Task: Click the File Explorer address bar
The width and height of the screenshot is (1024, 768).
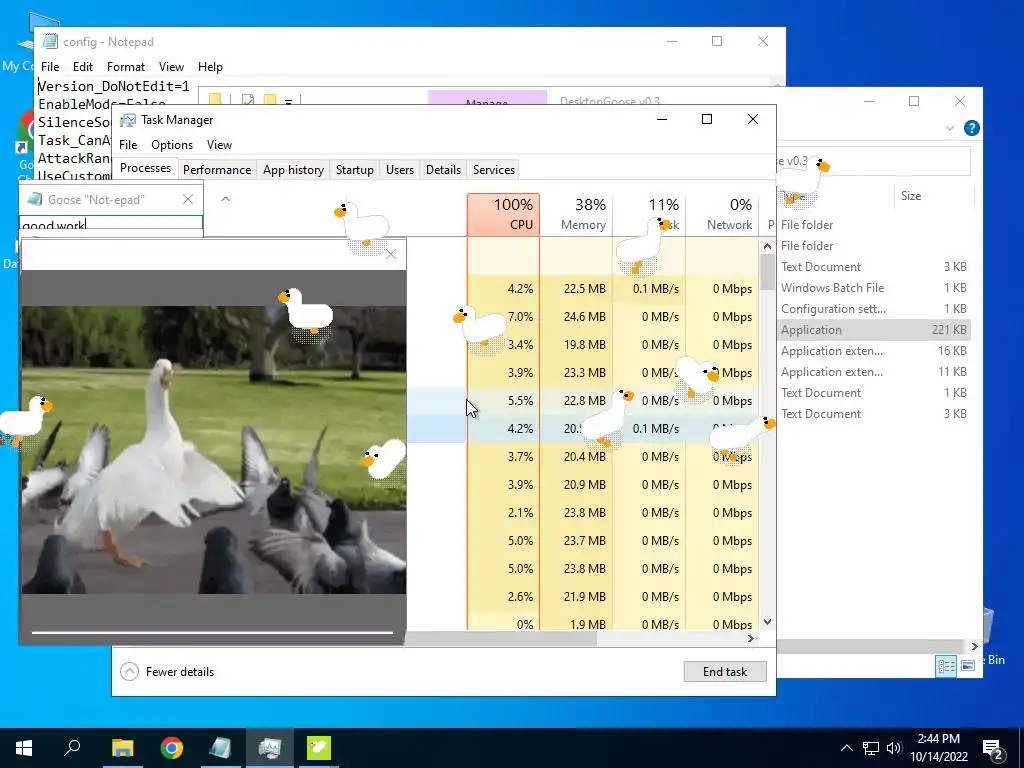Action: pyautogui.click(x=874, y=161)
